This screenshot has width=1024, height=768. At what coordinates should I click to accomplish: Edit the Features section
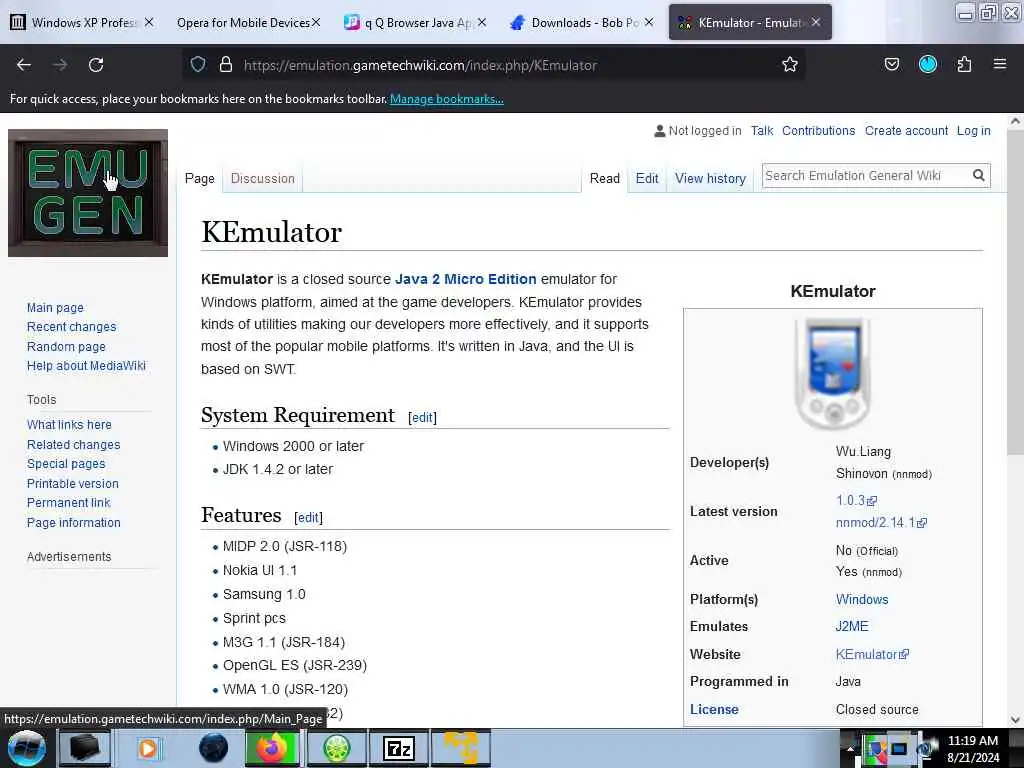pyautogui.click(x=308, y=517)
